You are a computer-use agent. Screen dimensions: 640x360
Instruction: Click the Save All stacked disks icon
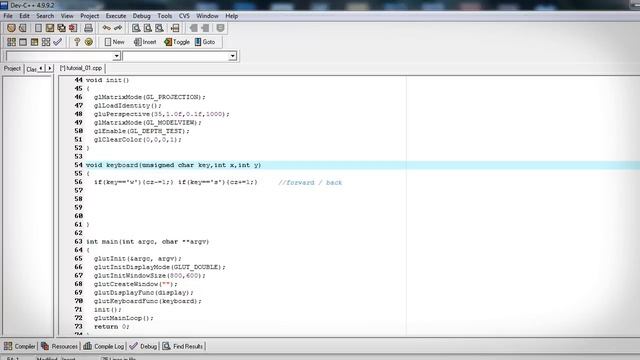coord(61,28)
